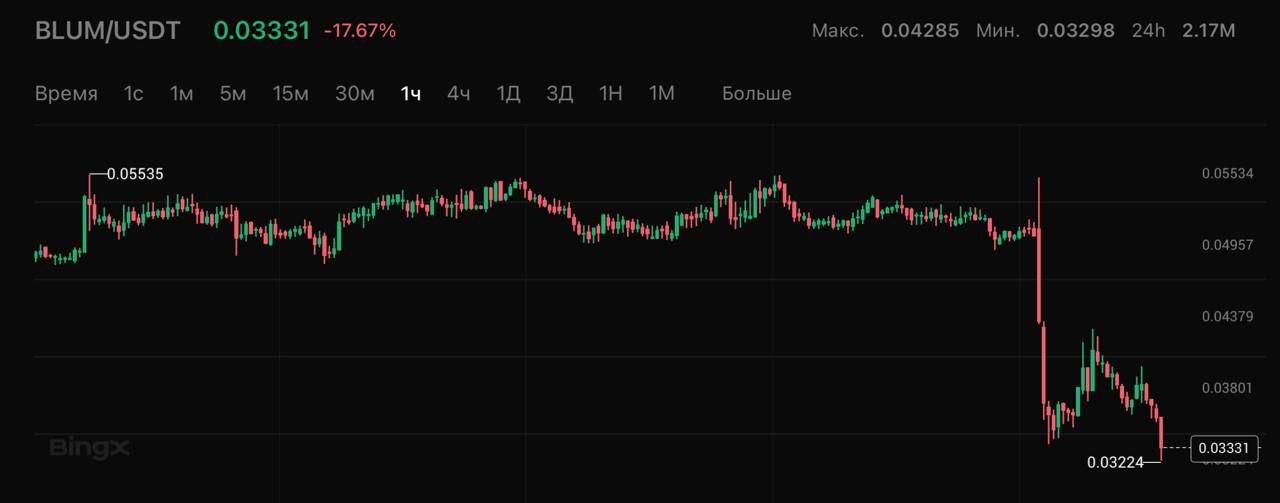
Task: Click the 0.03331 price tag on axis
Action: [1222, 448]
